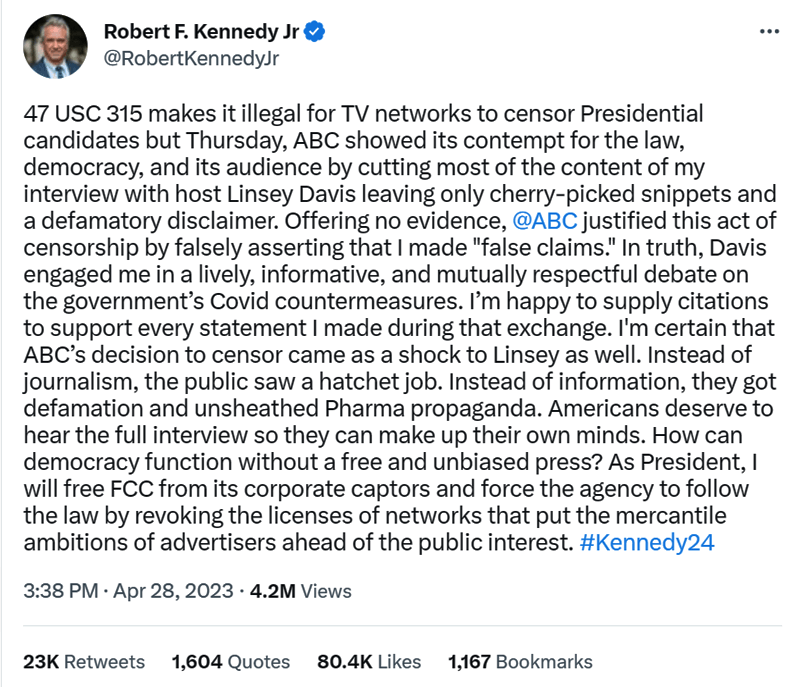The height and width of the screenshot is (687, 800).
Task: Show the 23K Retweets list
Action: click(84, 662)
